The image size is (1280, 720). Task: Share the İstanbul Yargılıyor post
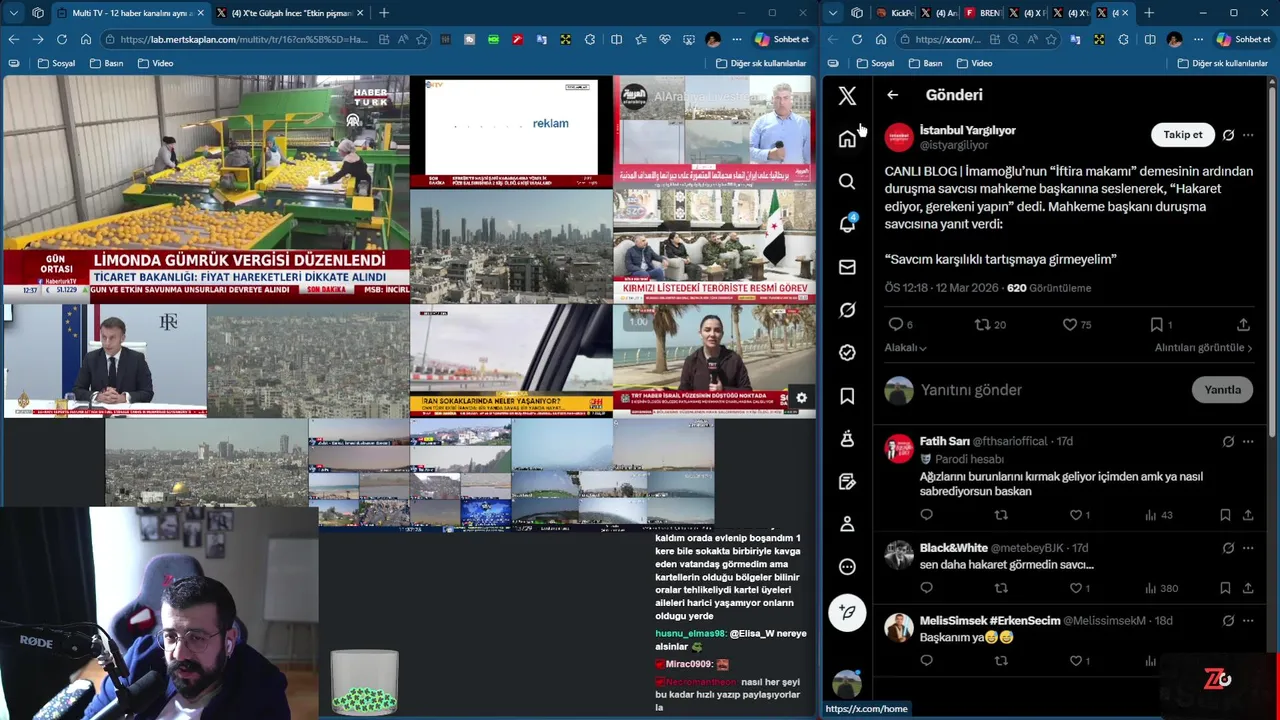[x=1243, y=324]
